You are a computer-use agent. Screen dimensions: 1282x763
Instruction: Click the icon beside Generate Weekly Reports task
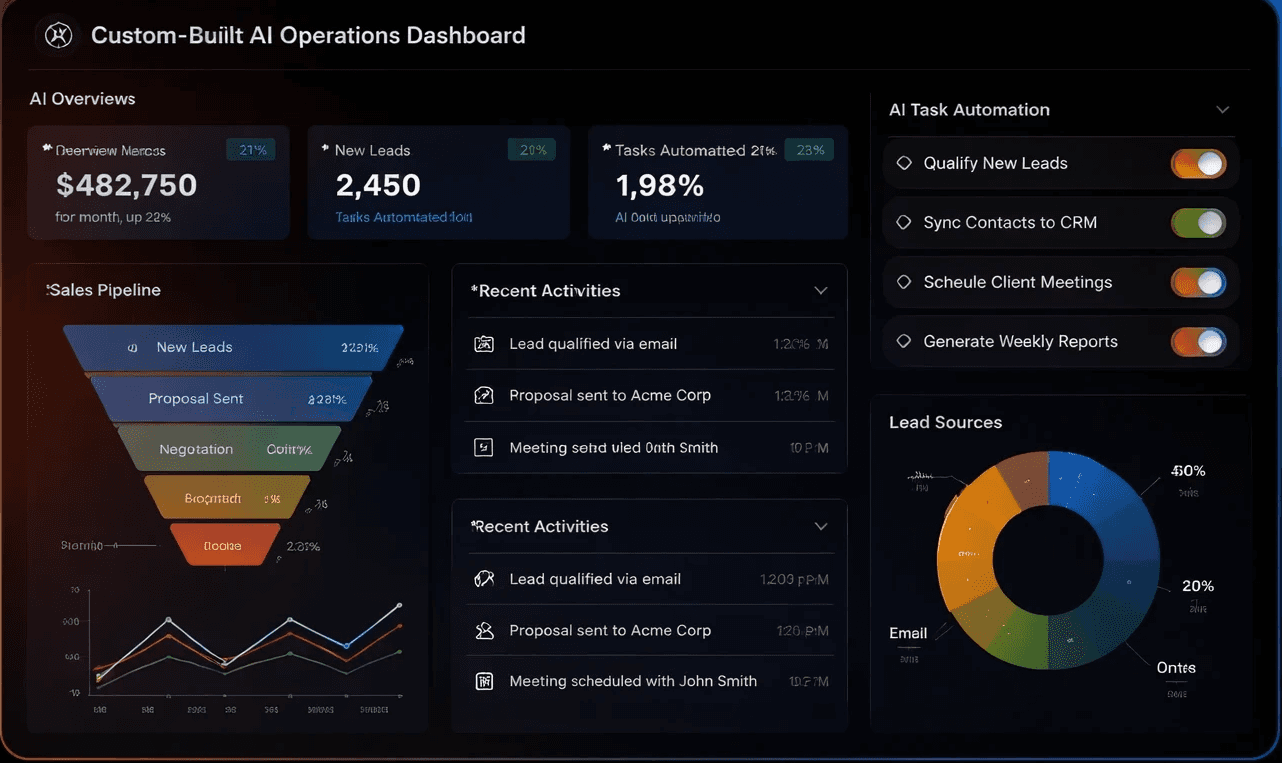(x=906, y=341)
